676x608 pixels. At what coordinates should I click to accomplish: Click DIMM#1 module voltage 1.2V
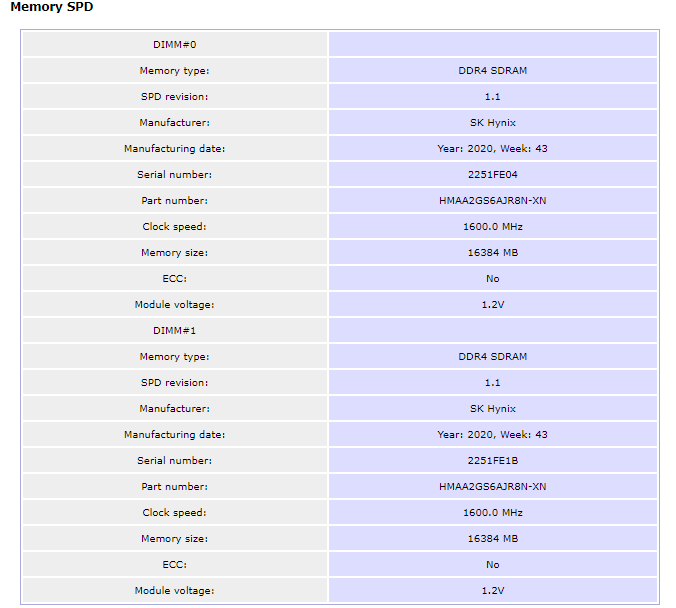493,591
